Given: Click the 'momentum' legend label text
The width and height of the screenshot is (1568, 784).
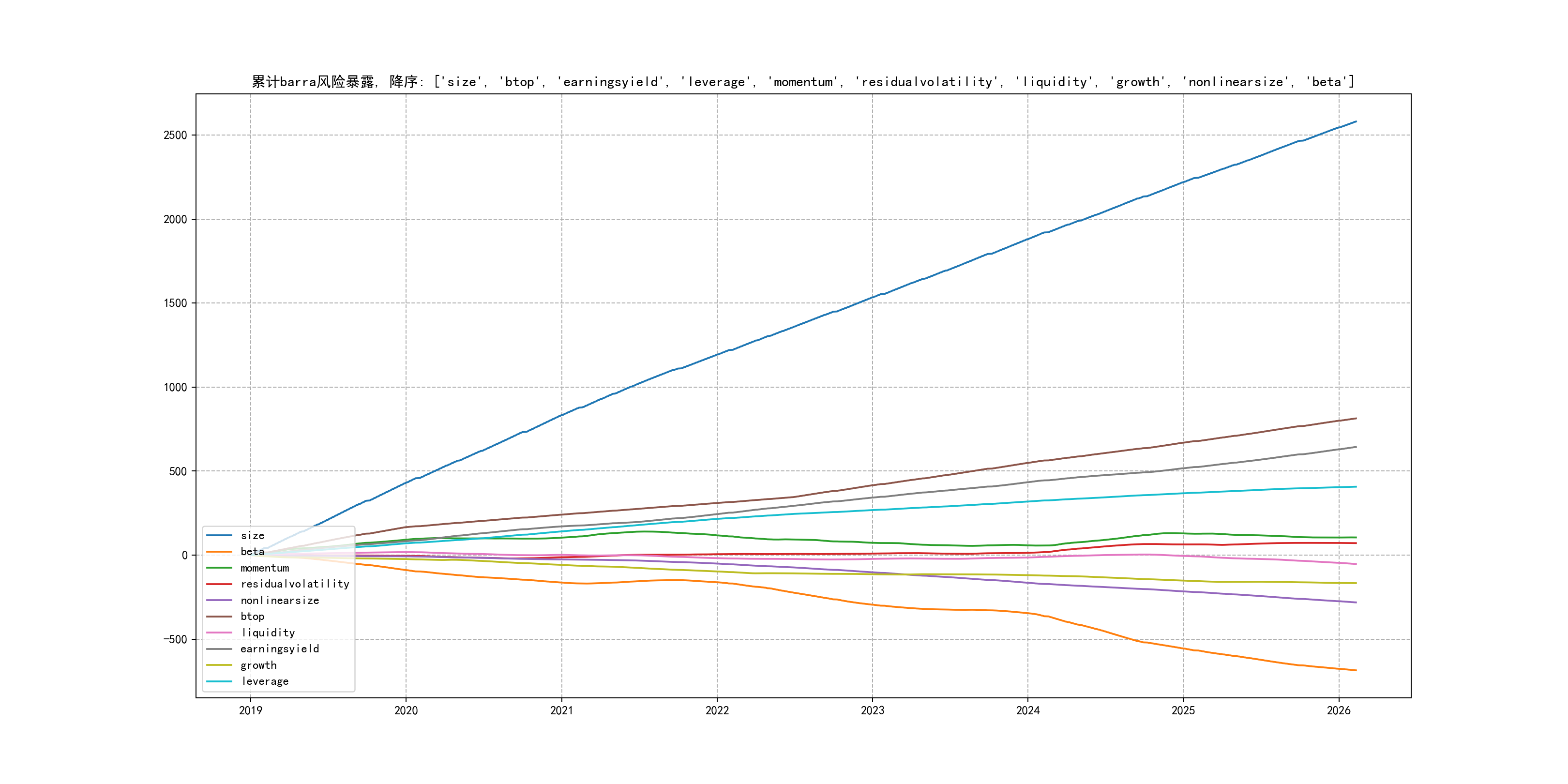Looking at the screenshot, I should tap(265, 568).
